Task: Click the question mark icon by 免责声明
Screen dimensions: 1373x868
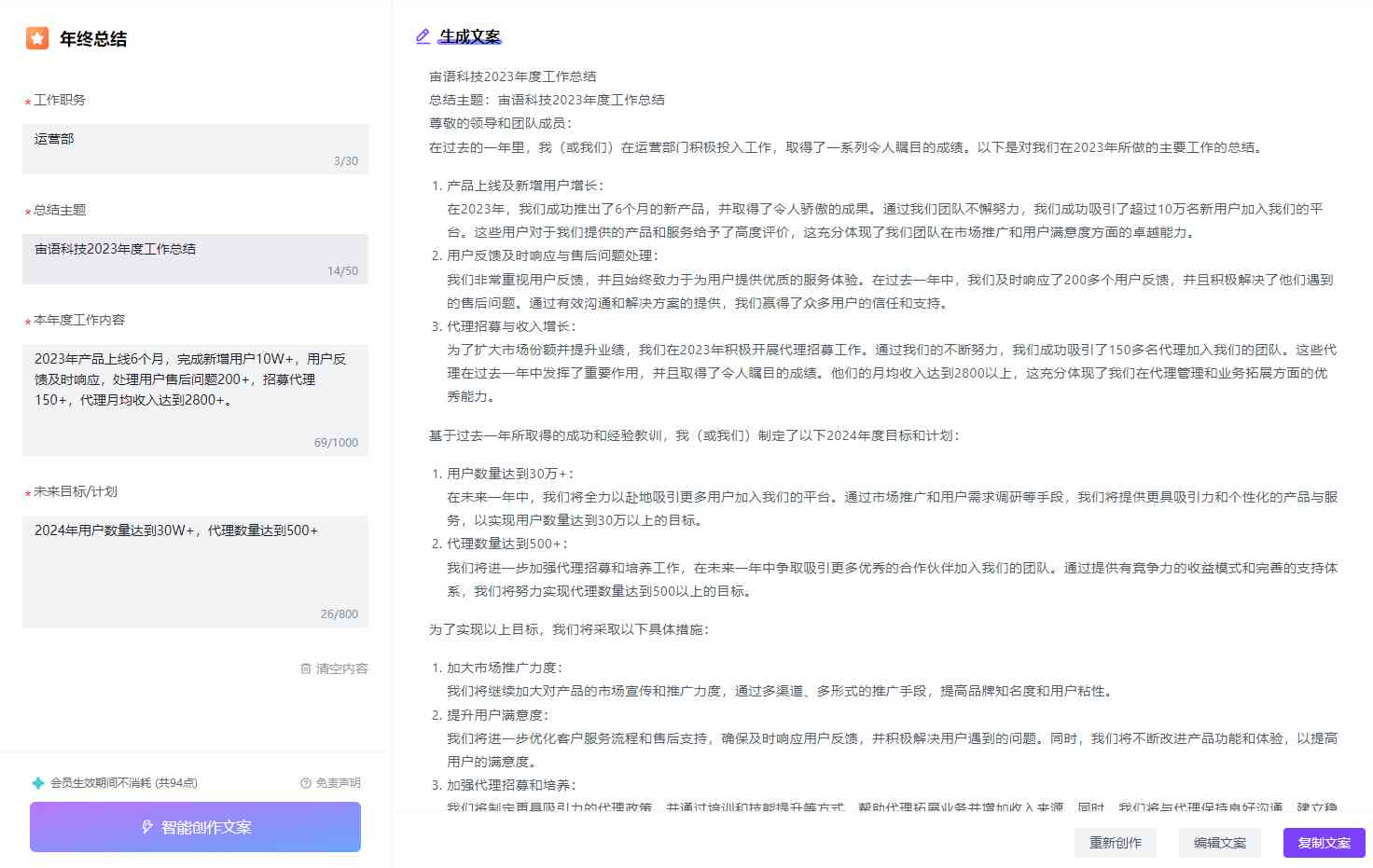Action: [306, 783]
